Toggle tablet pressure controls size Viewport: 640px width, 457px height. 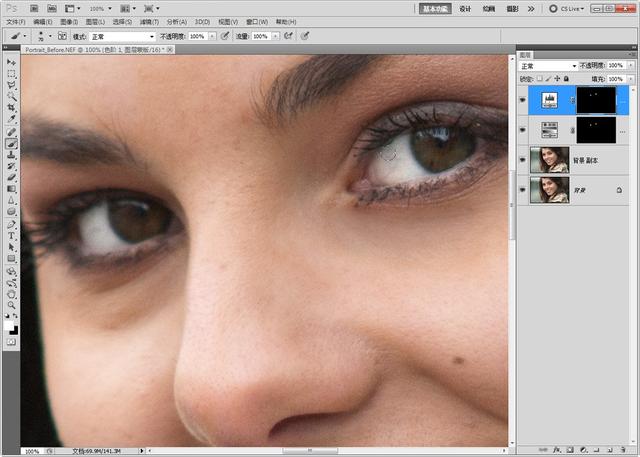[x=304, y=36]
